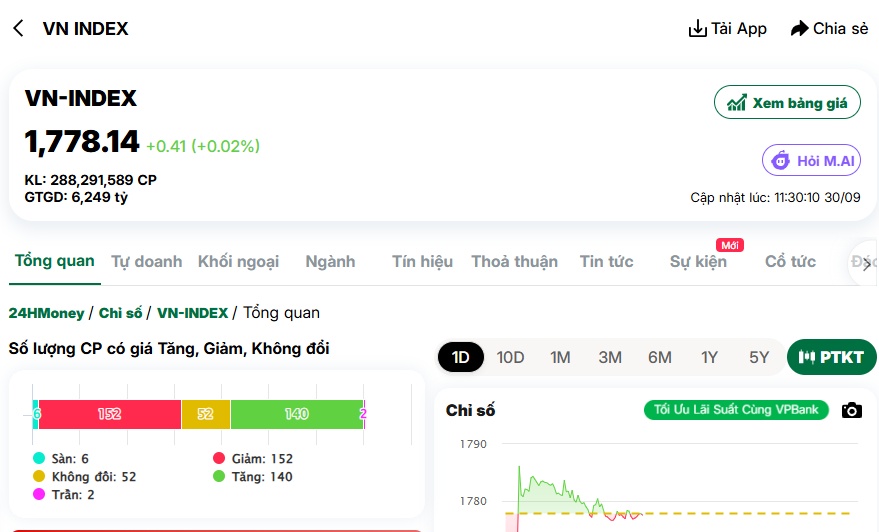The width and height of the screenshot is (879, 532).
Task: Toggle the Không đổi: 52 legend dot
Action: coord(39,476)
